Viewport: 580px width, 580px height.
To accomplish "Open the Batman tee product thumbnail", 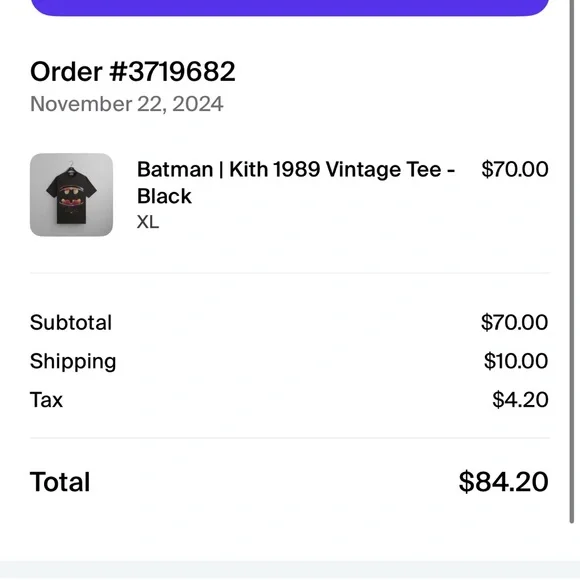I will [71, 195].
